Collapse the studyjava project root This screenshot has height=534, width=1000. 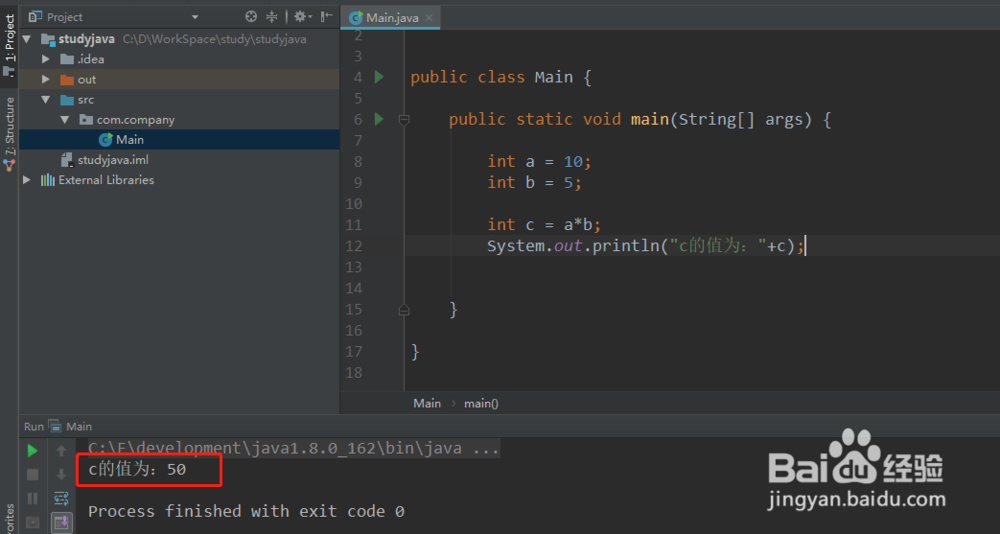click(27, 39)
